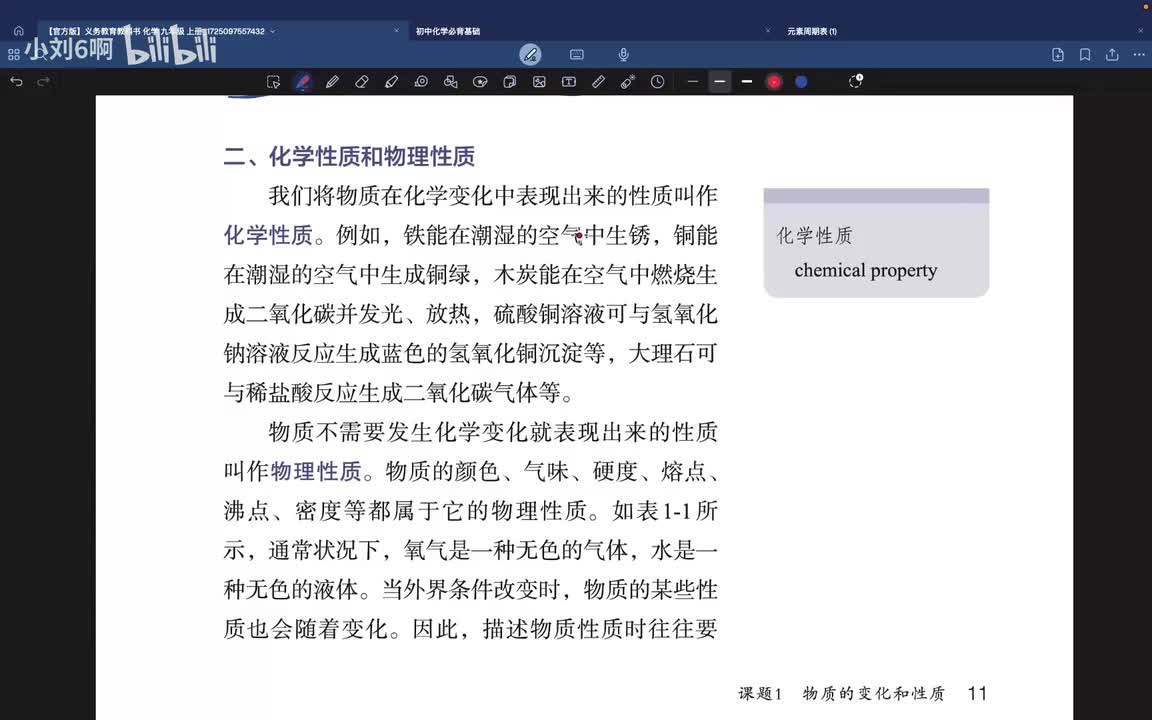The height and width of the screenshot is (720, 1152).
Task: Select the ruler tool
Action: point(598,82)
